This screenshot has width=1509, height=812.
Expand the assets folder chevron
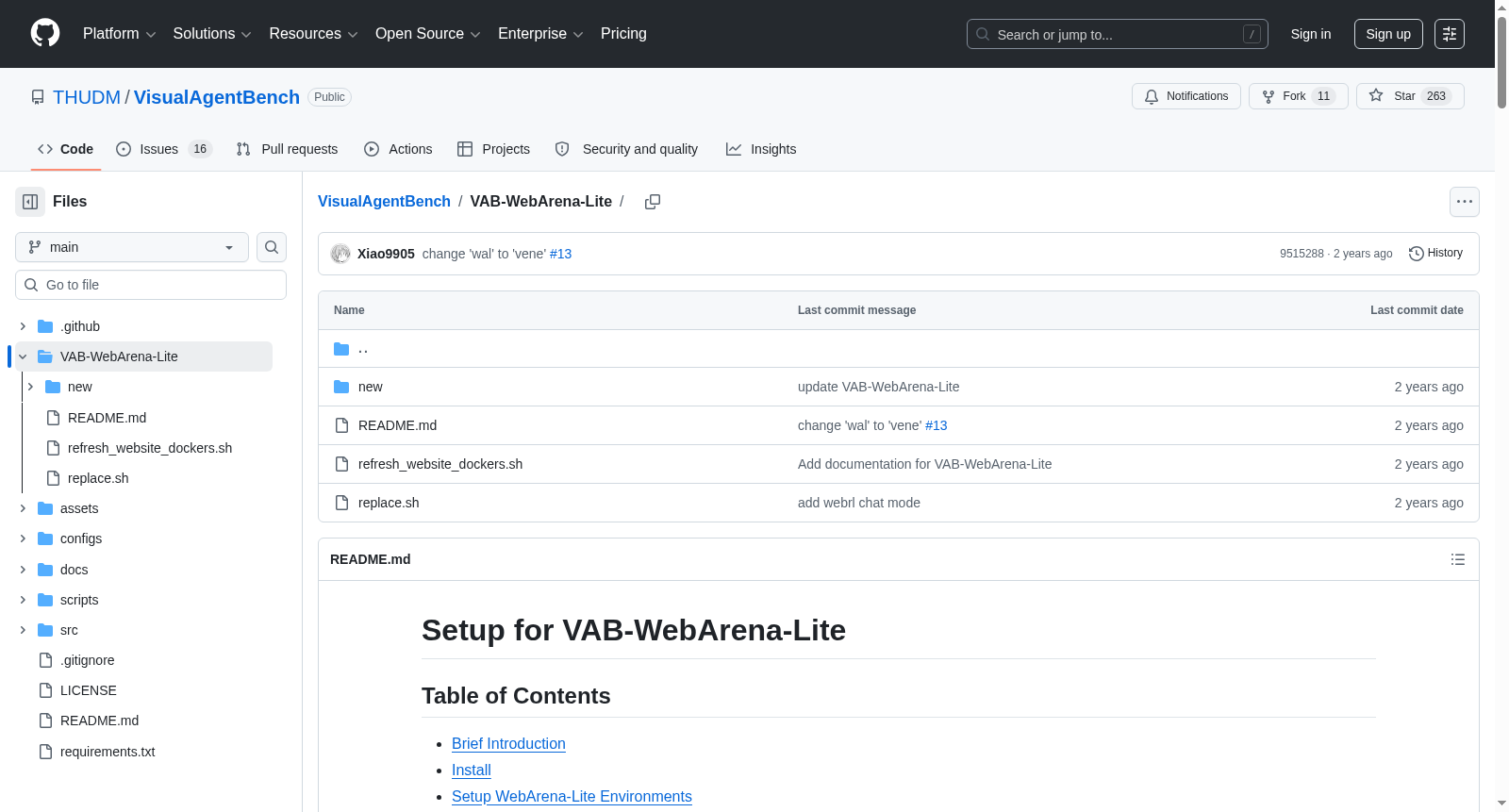[x=23, y=508]
